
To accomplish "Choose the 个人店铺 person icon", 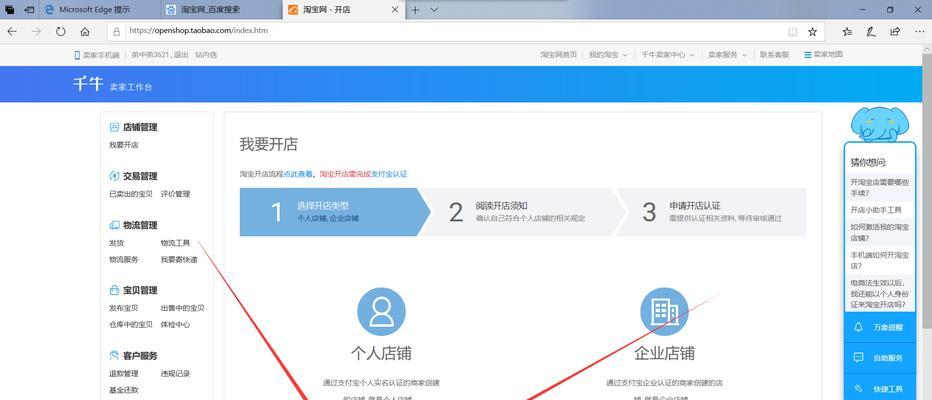I will pos(381,312).
